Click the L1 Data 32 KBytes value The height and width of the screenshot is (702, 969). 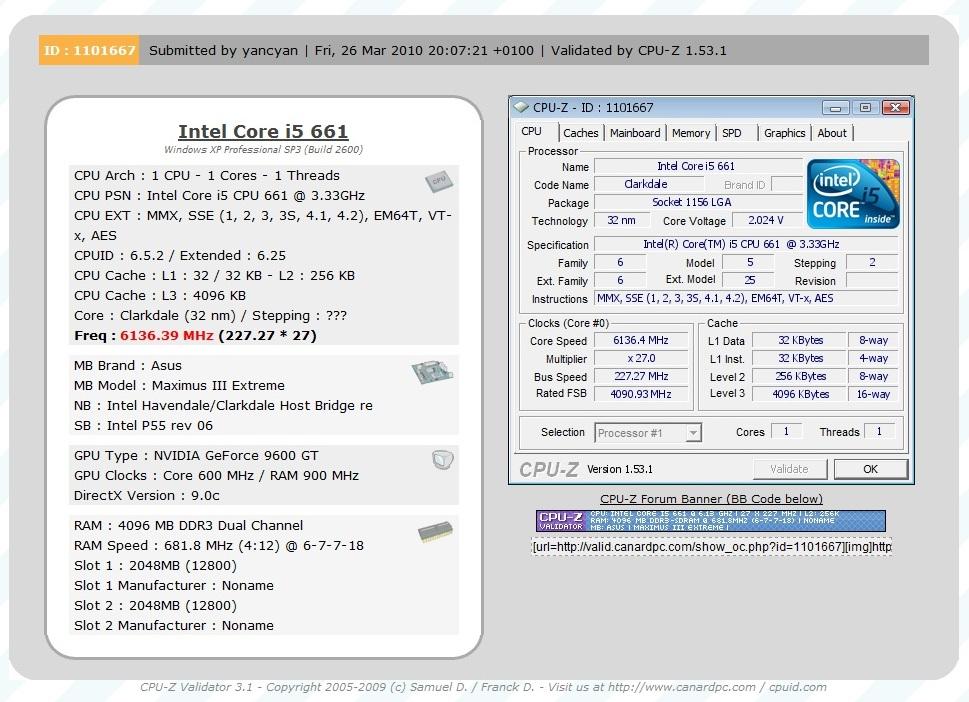coord(799,340)
